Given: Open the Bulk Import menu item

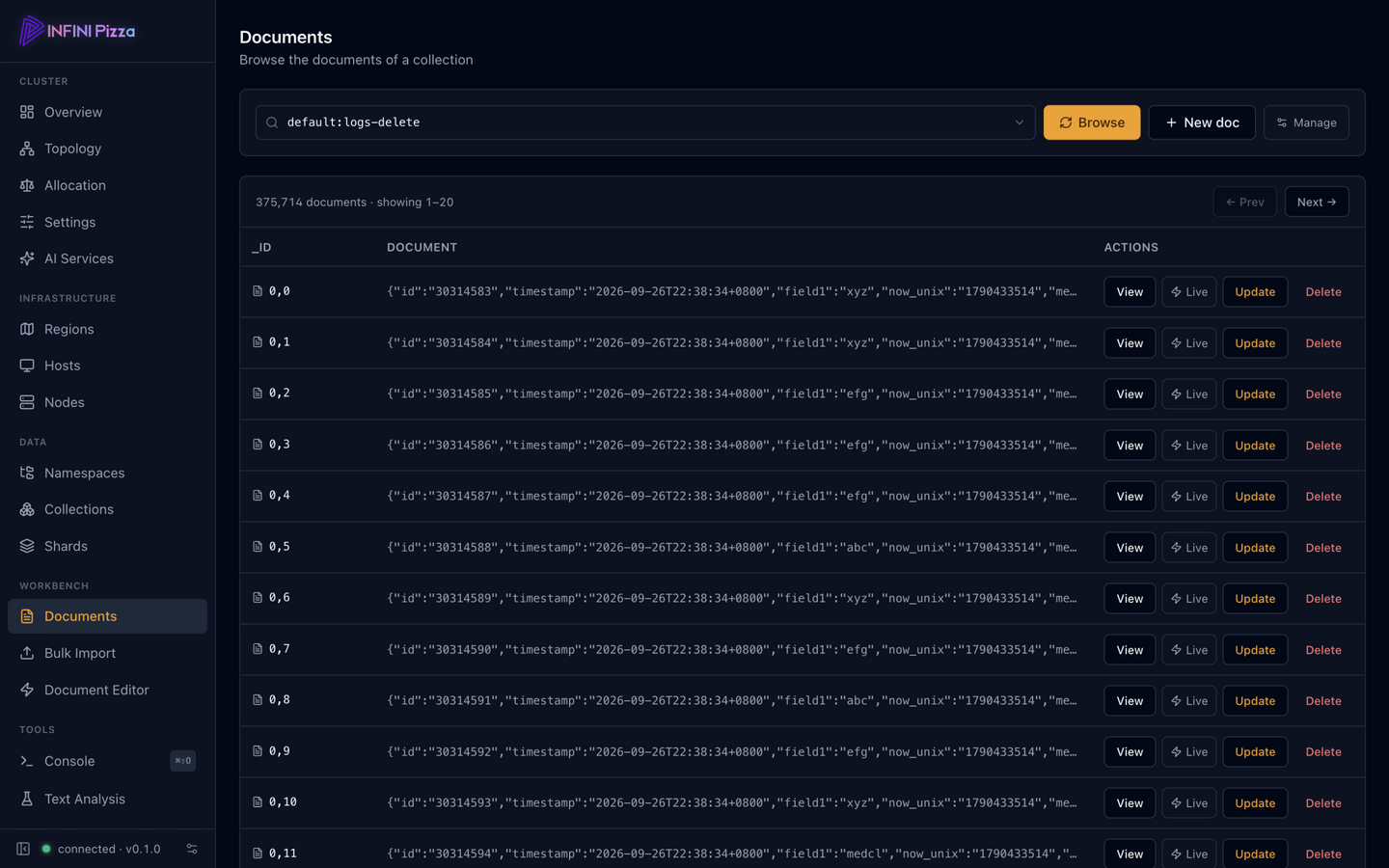Looking at the screenshot, I should 107,653.
